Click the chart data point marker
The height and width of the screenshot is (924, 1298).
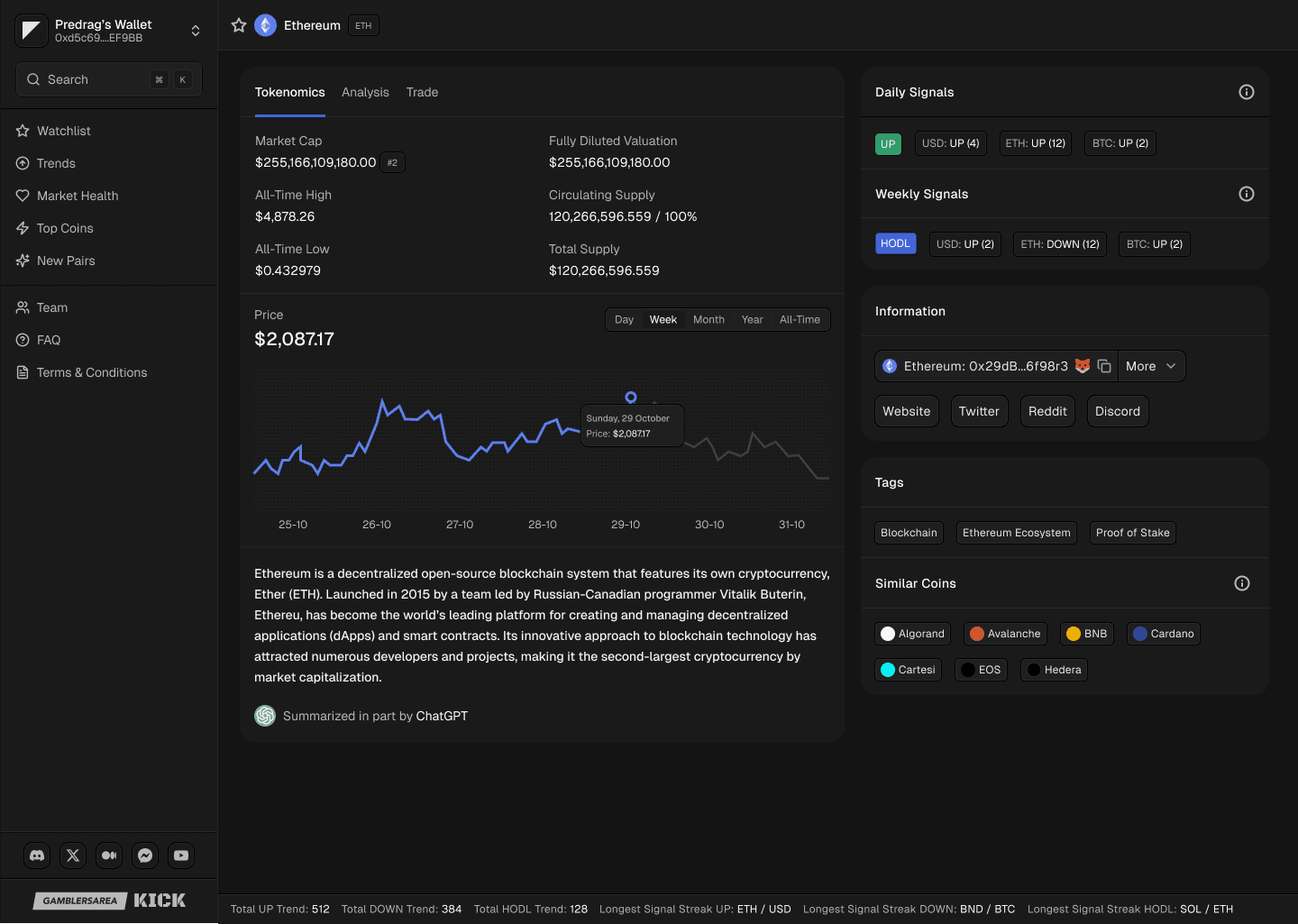pyautogui.click(x=631, y=398)
